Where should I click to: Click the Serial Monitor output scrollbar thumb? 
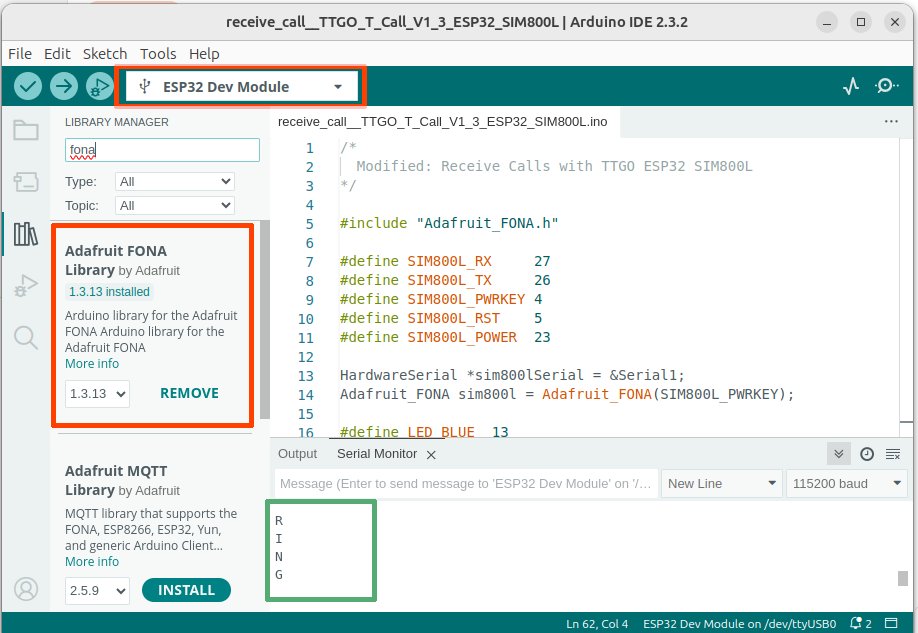click(903, 578)
